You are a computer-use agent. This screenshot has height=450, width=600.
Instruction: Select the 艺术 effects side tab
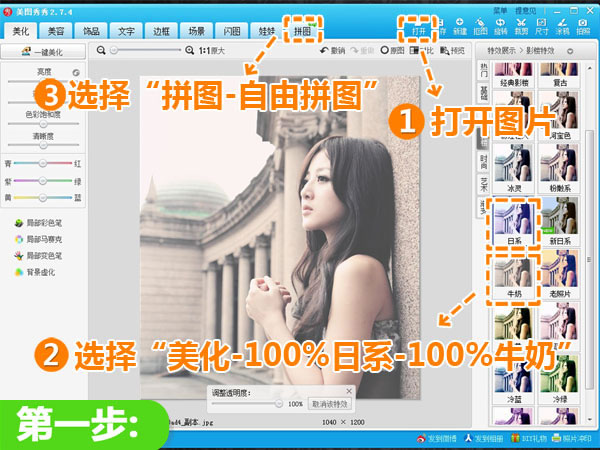484,185
